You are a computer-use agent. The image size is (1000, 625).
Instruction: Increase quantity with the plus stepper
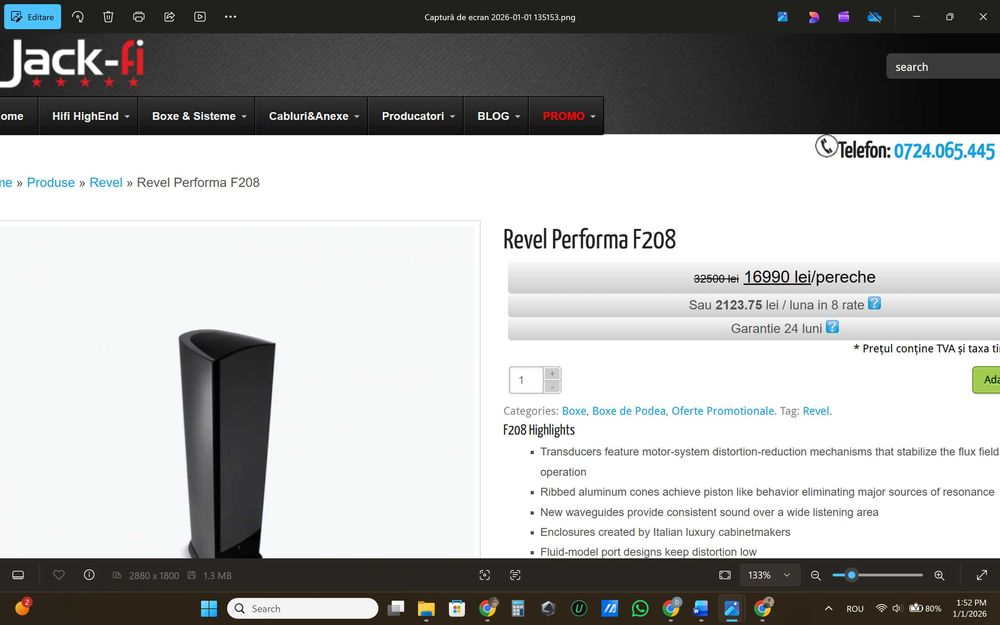point(552,374)
